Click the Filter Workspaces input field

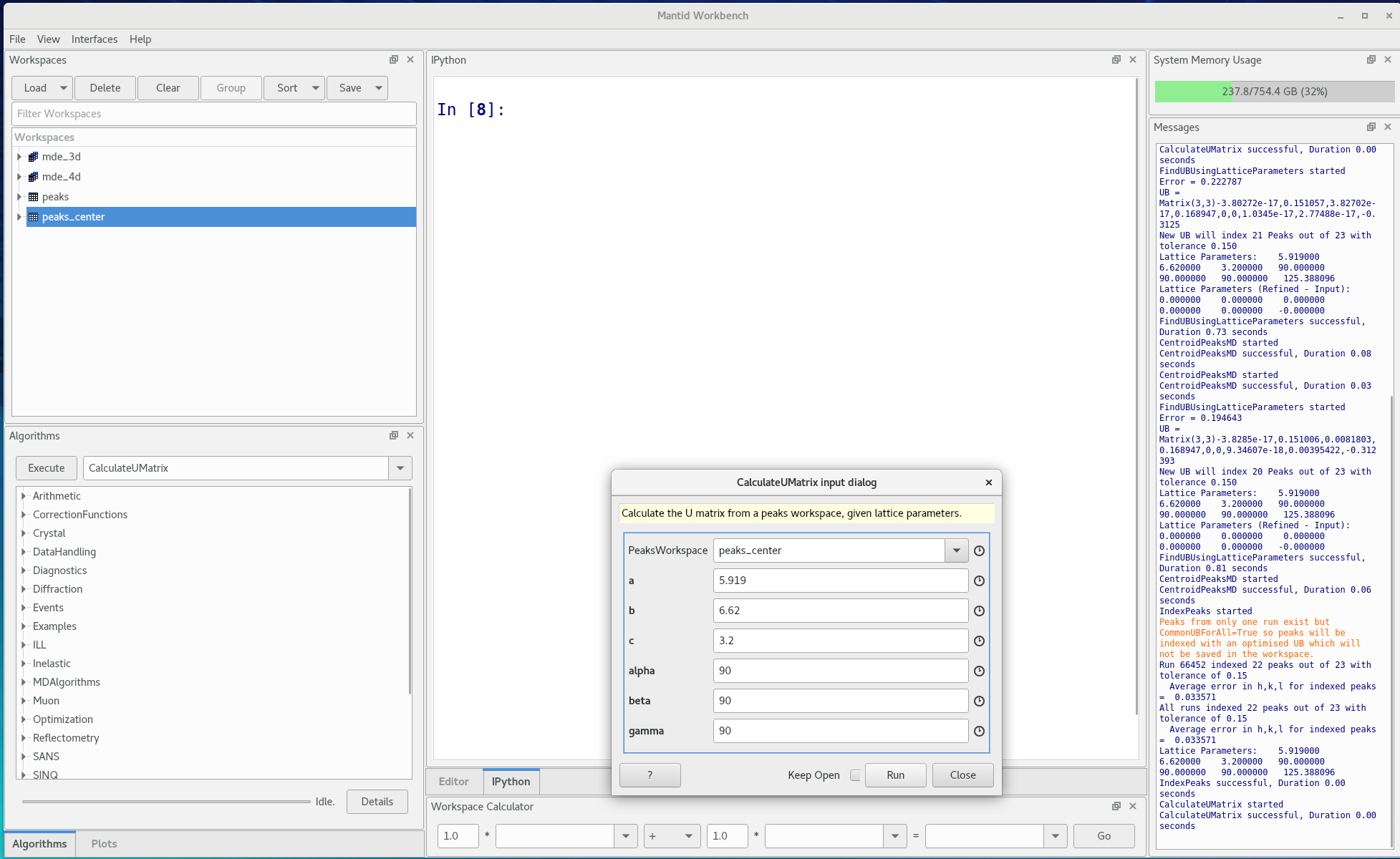[213, 114]
